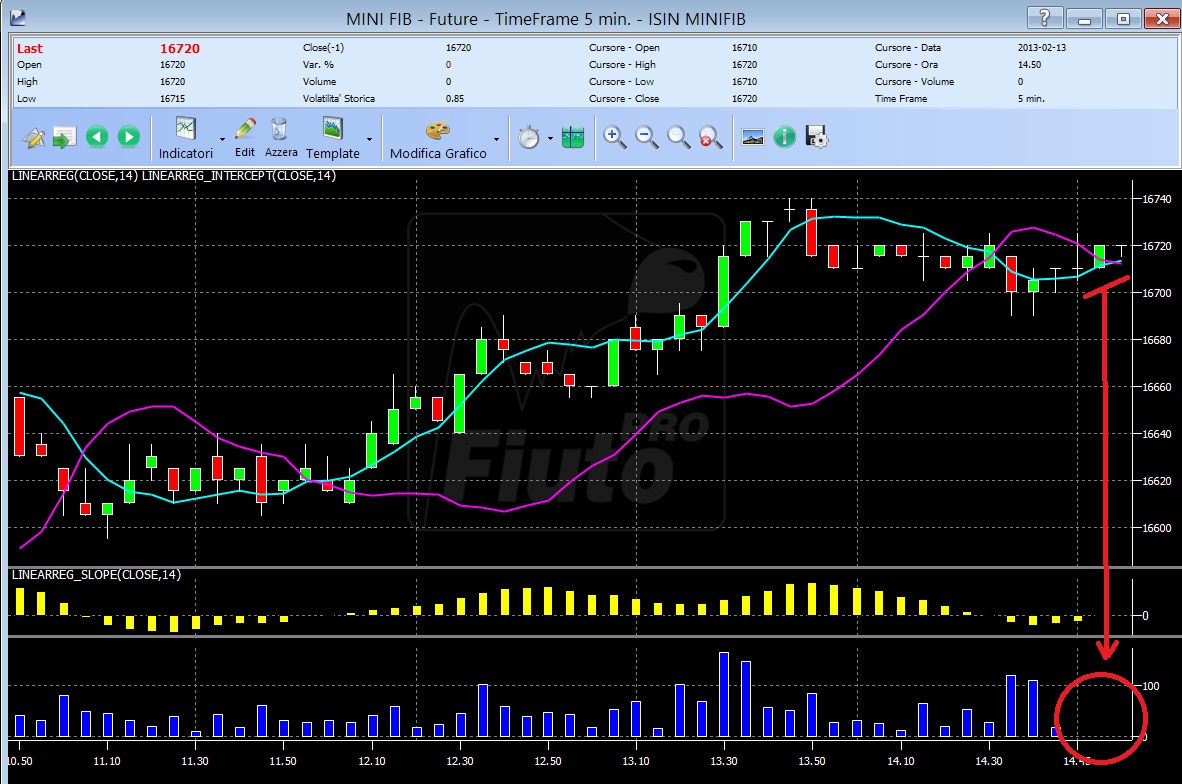Image resolution: width=1182 pixels, height=784 pixels.
Task: Click the zoom out magnifier icon
Action: coord(647,137)
